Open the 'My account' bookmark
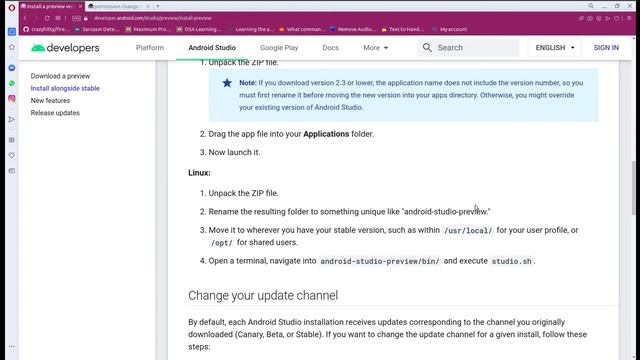The image size is (640, 360). click(450, 29)
